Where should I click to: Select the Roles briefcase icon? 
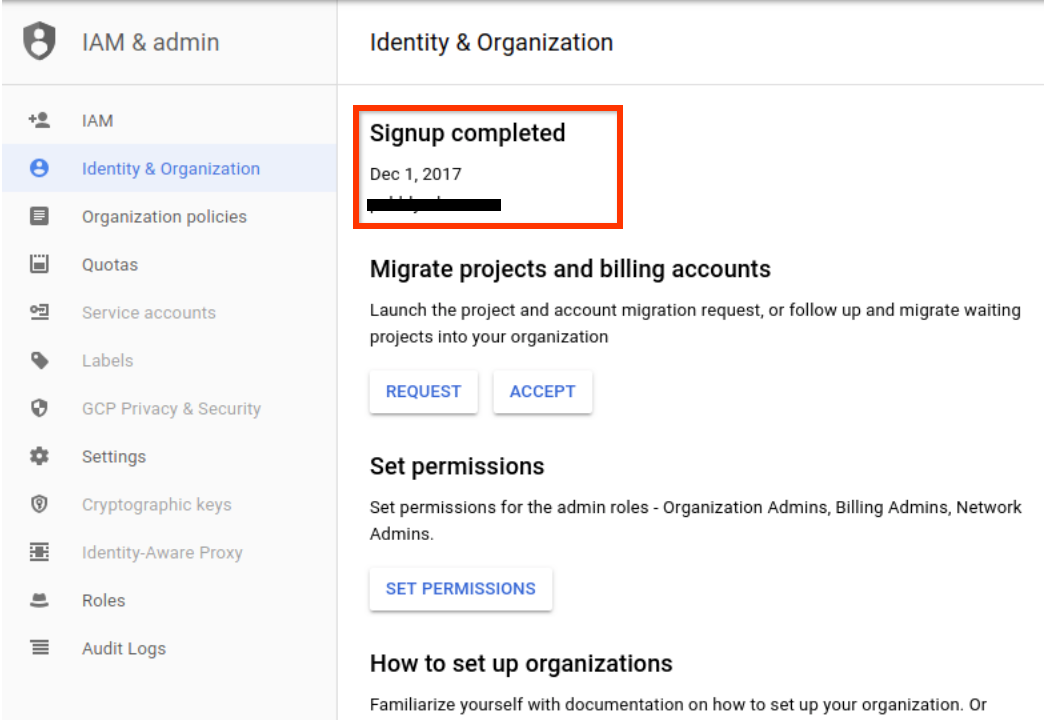click(x=38, y=600)
